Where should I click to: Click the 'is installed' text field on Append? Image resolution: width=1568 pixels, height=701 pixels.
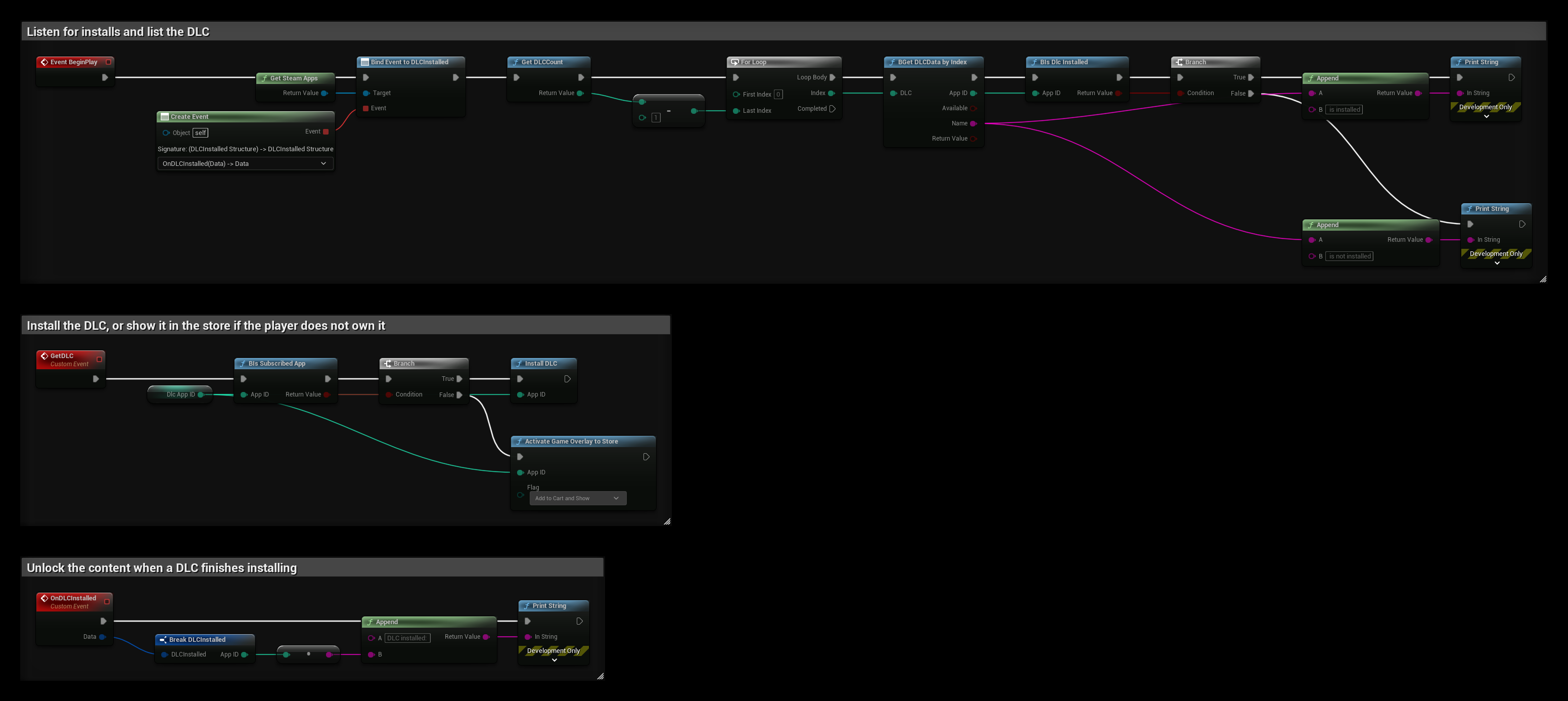(x=1344, y=110)
